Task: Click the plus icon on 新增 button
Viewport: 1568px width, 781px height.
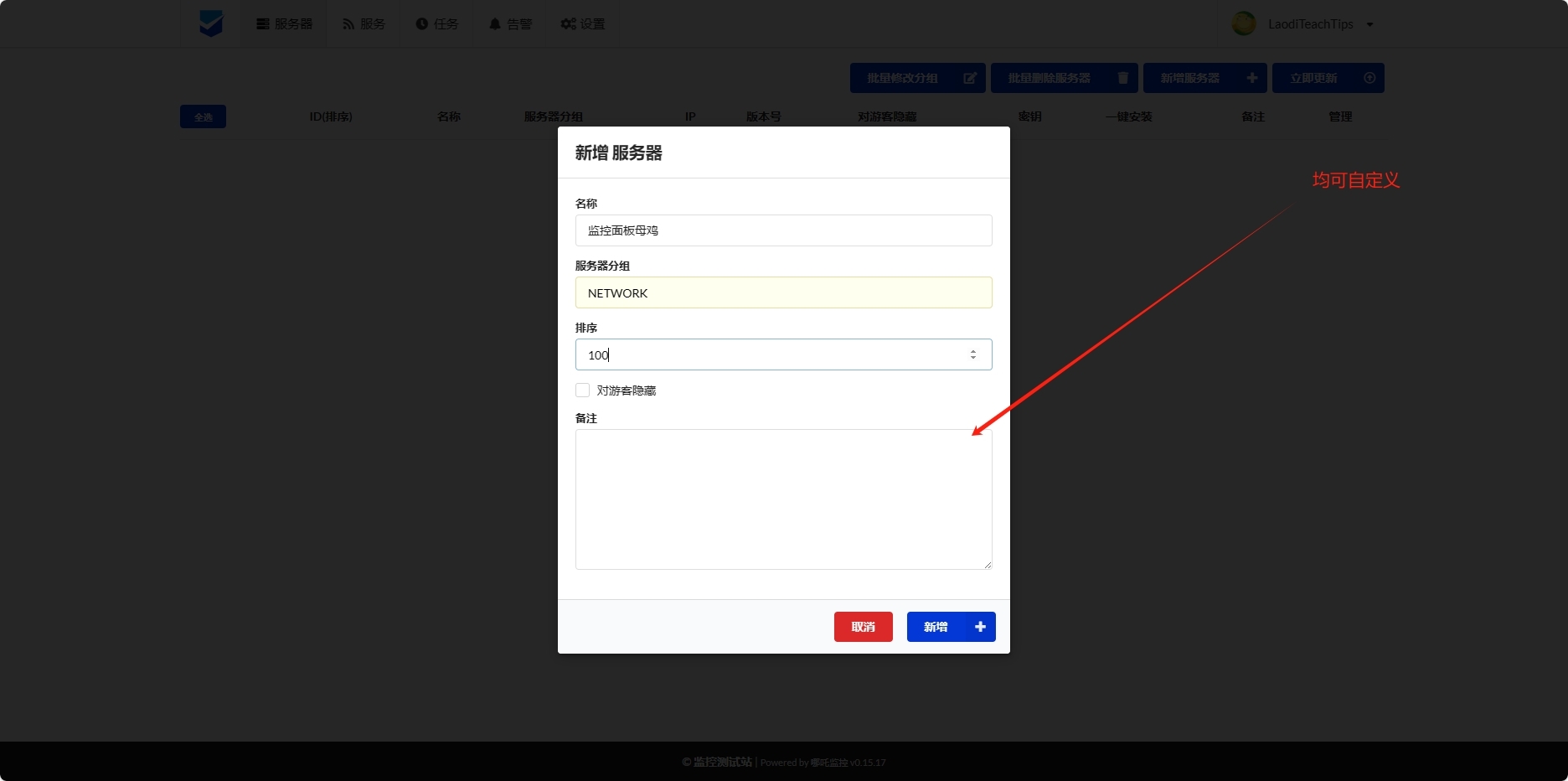Action: pos(980,627)
